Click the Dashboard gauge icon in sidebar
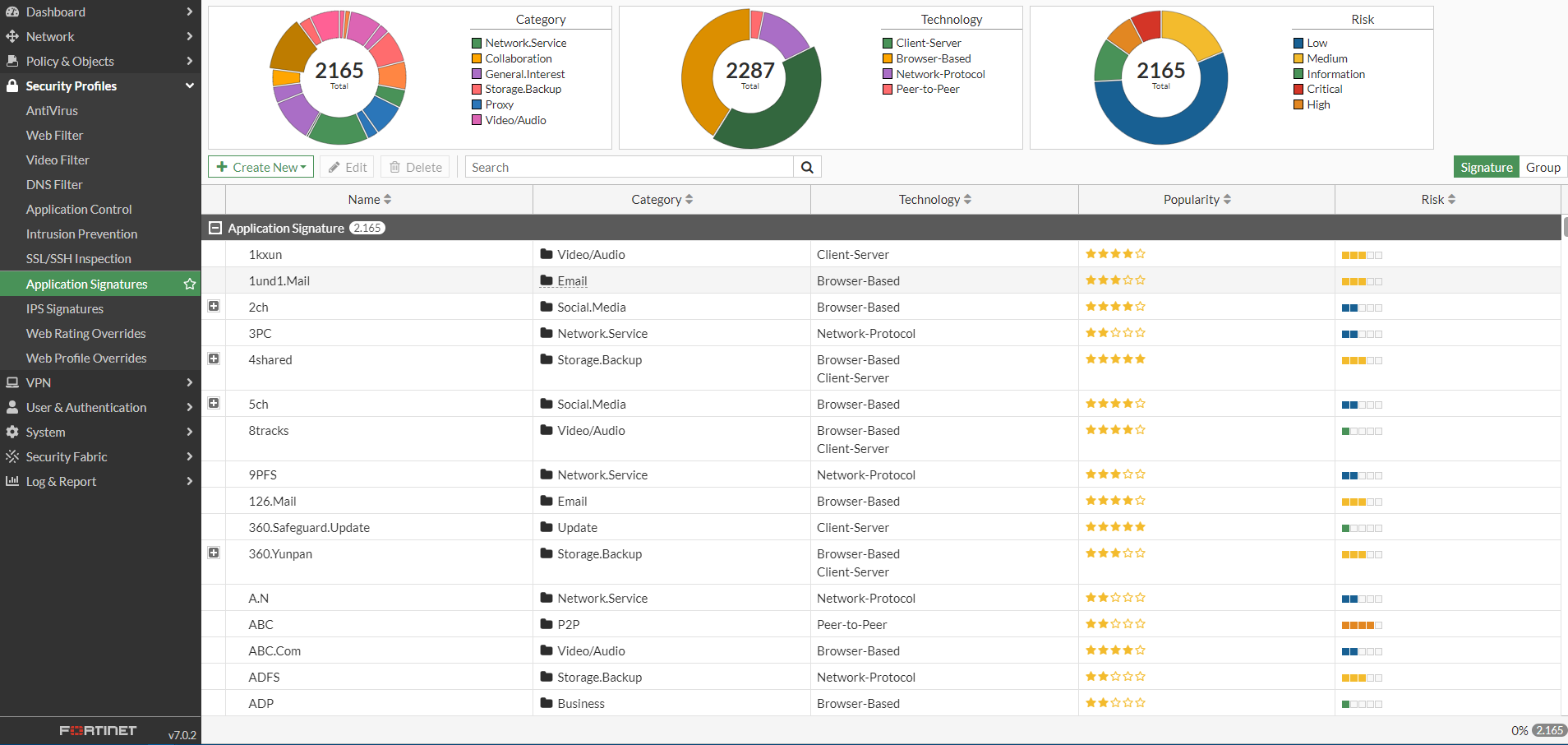 click(x=12, y=12)
